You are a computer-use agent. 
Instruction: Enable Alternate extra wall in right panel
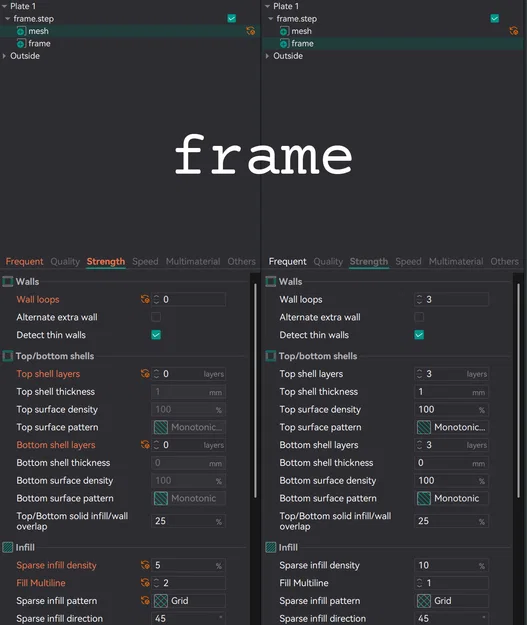click(419, 317)
